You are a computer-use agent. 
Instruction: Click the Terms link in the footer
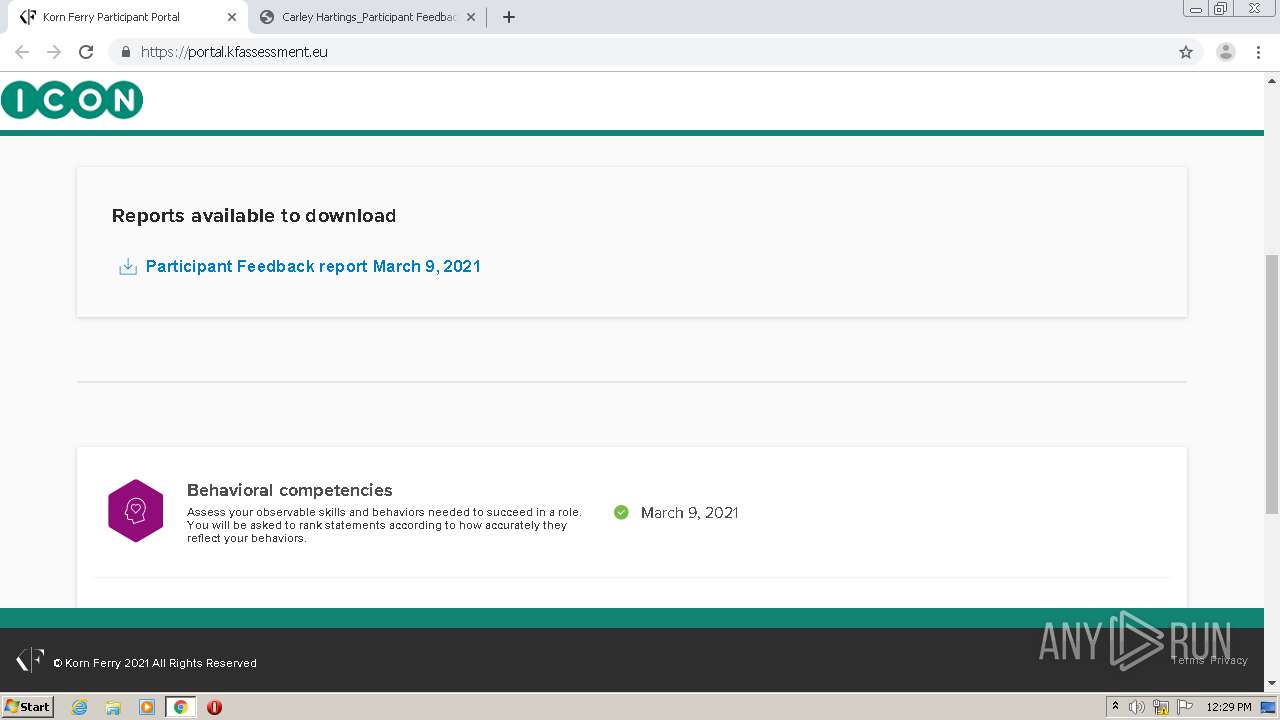click(x=1188, y=660)
